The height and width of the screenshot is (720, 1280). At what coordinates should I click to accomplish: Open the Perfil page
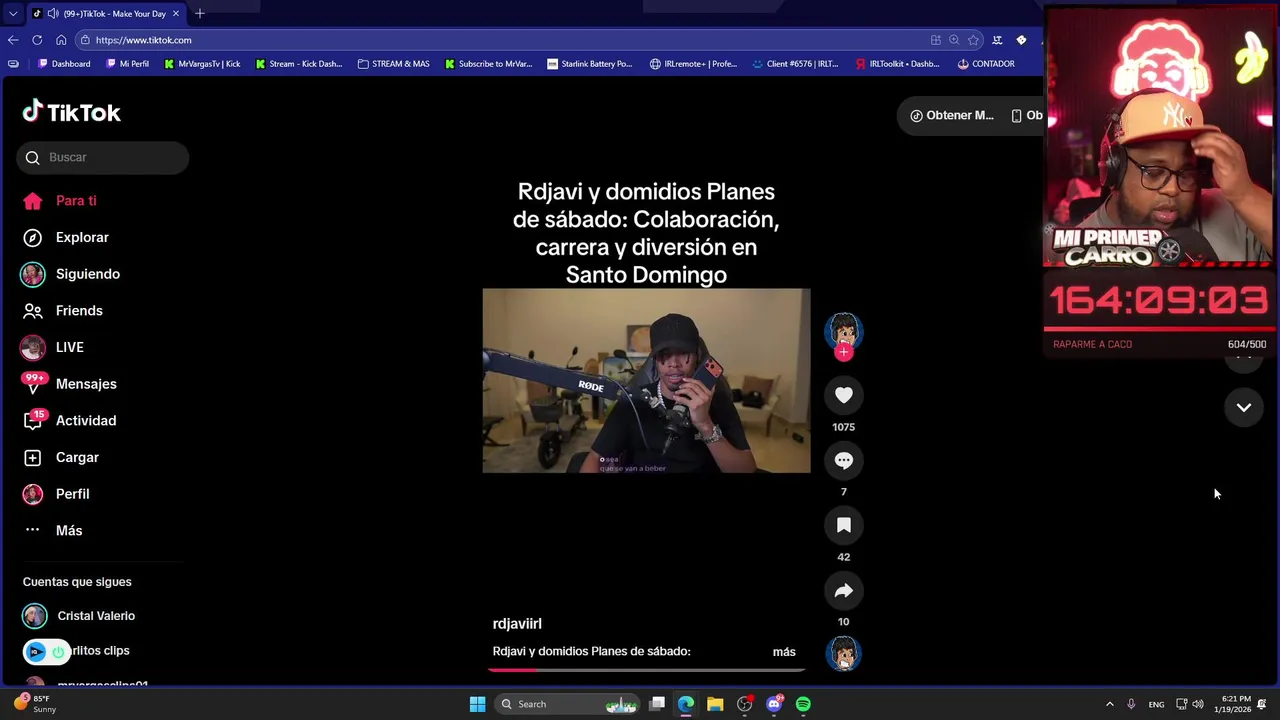[x=56, y=494]
